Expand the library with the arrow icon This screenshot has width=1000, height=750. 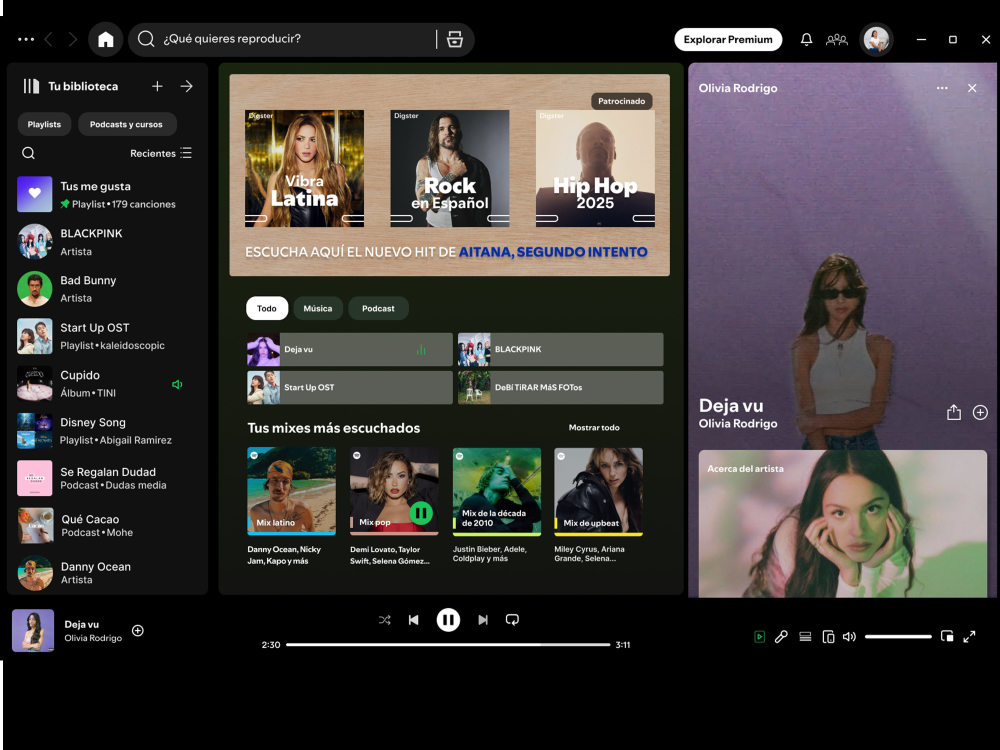pos(186,86)
